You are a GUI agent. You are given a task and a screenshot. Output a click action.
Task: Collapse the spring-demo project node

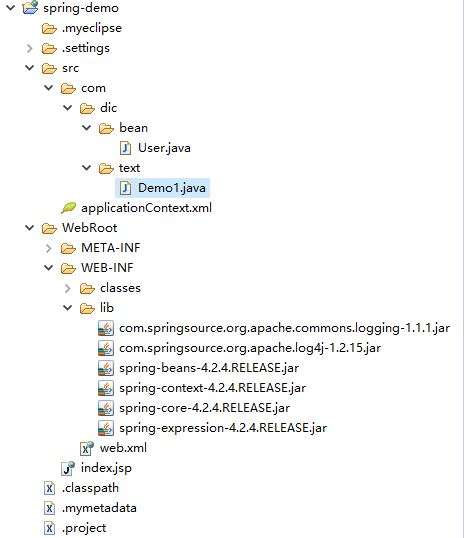(x=11, y=8)
